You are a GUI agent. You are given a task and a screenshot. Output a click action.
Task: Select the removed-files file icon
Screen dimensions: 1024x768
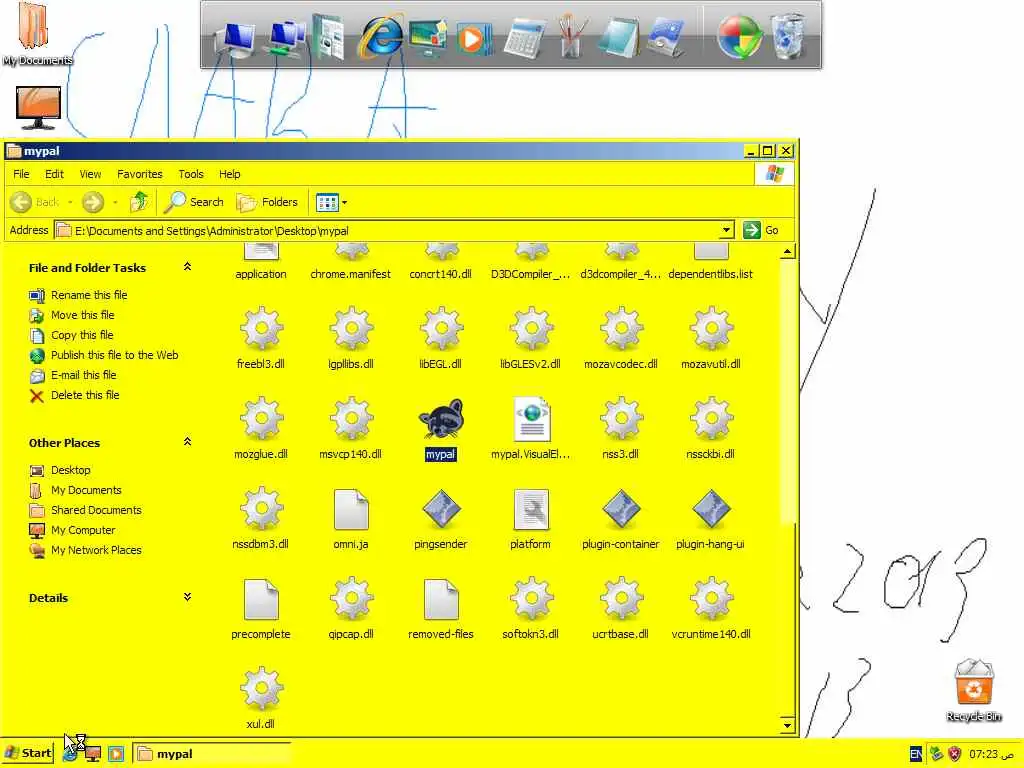point(441,599)
